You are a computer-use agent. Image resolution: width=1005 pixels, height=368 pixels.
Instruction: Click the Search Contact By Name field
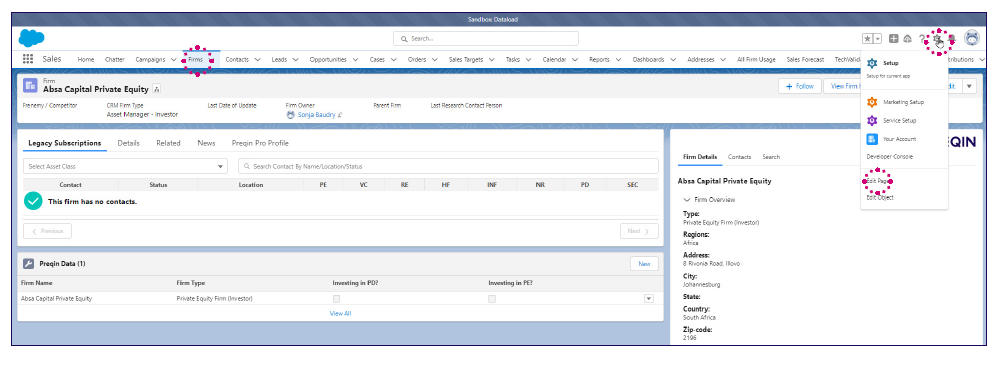tap(448, 166)
